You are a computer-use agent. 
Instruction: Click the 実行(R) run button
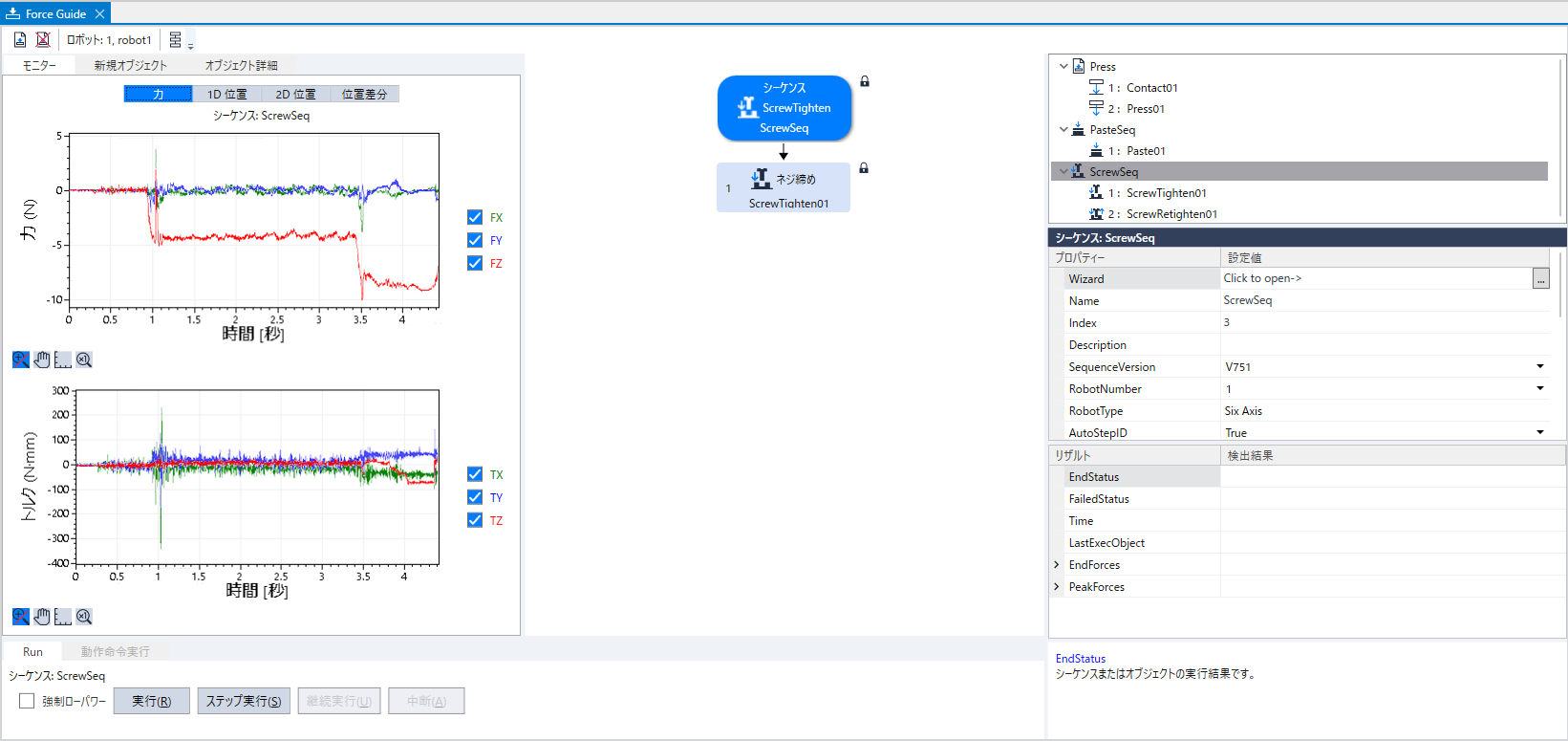coord(151,701)
